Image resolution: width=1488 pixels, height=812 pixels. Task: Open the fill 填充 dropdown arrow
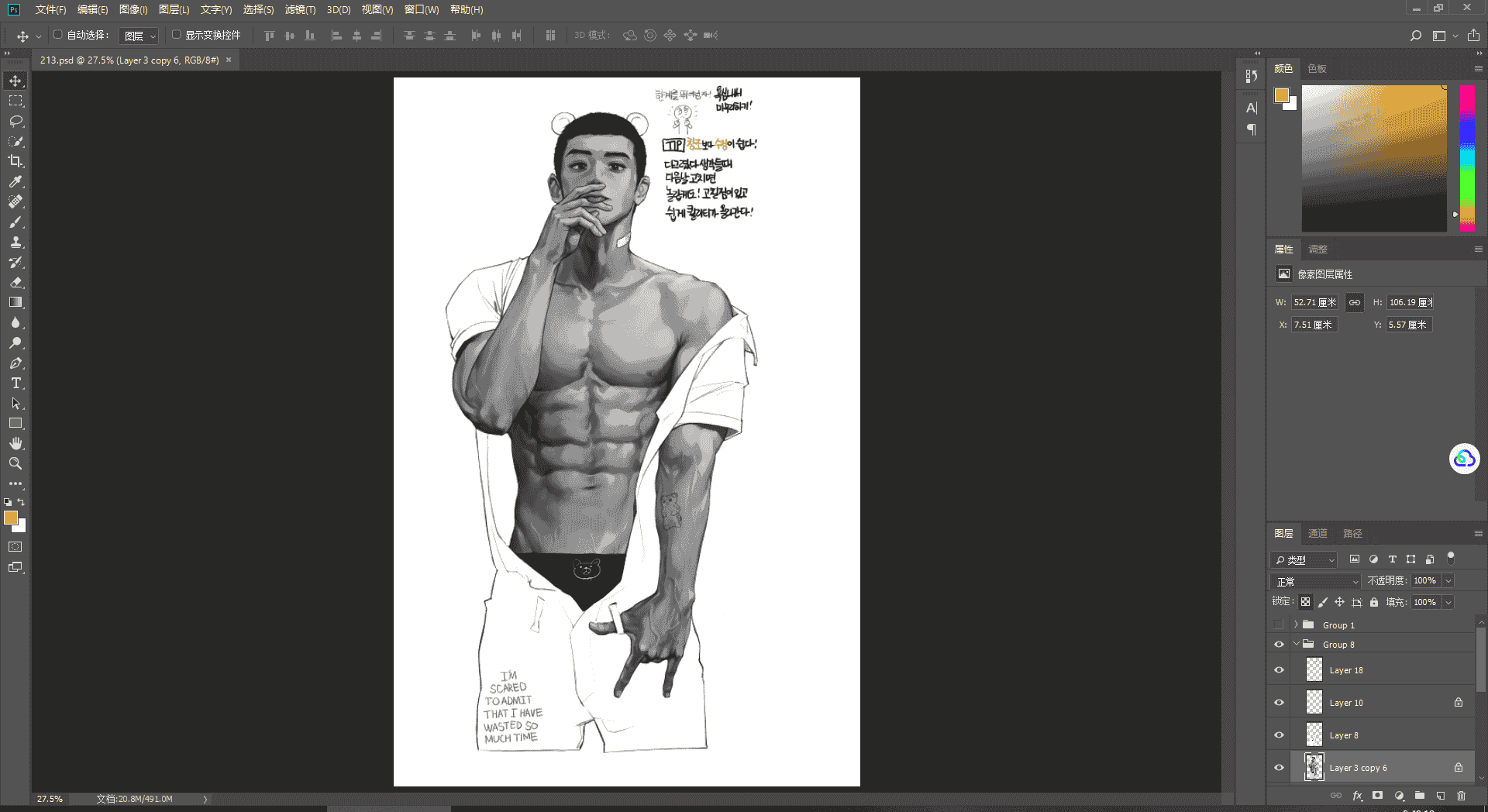click(1448, 602)
